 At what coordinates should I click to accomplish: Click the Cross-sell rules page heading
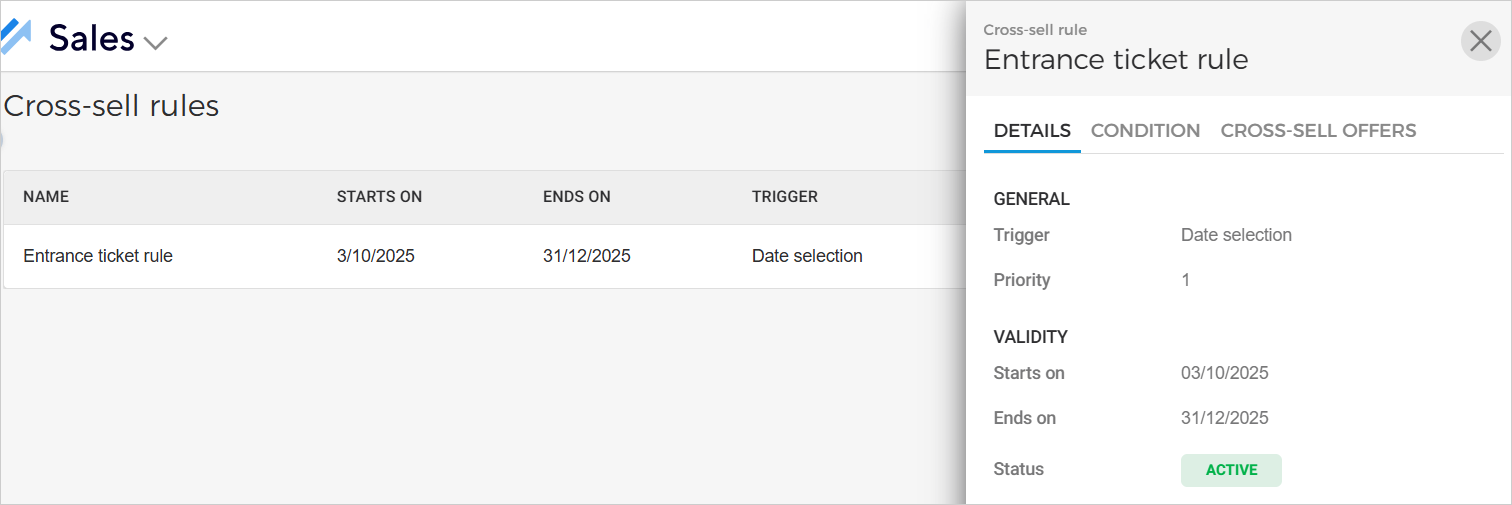tap(112, 106)
